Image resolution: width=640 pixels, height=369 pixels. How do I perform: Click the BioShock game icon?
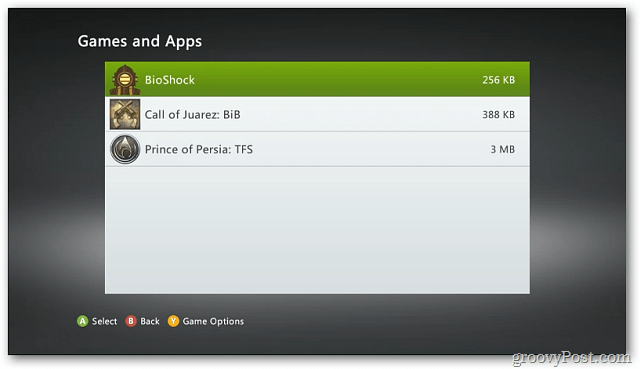pyautogui.click(x=125, y=80)
